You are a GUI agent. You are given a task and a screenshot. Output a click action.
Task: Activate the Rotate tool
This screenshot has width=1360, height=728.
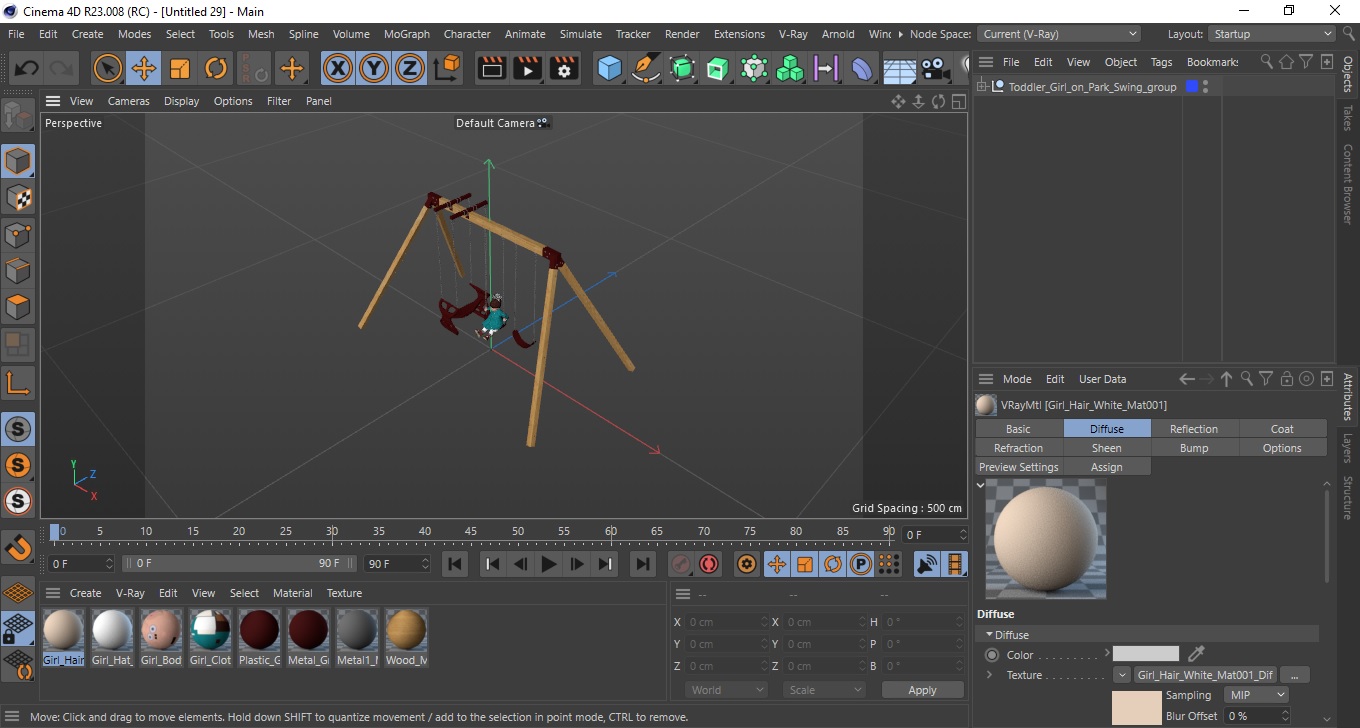click(216, 68)
